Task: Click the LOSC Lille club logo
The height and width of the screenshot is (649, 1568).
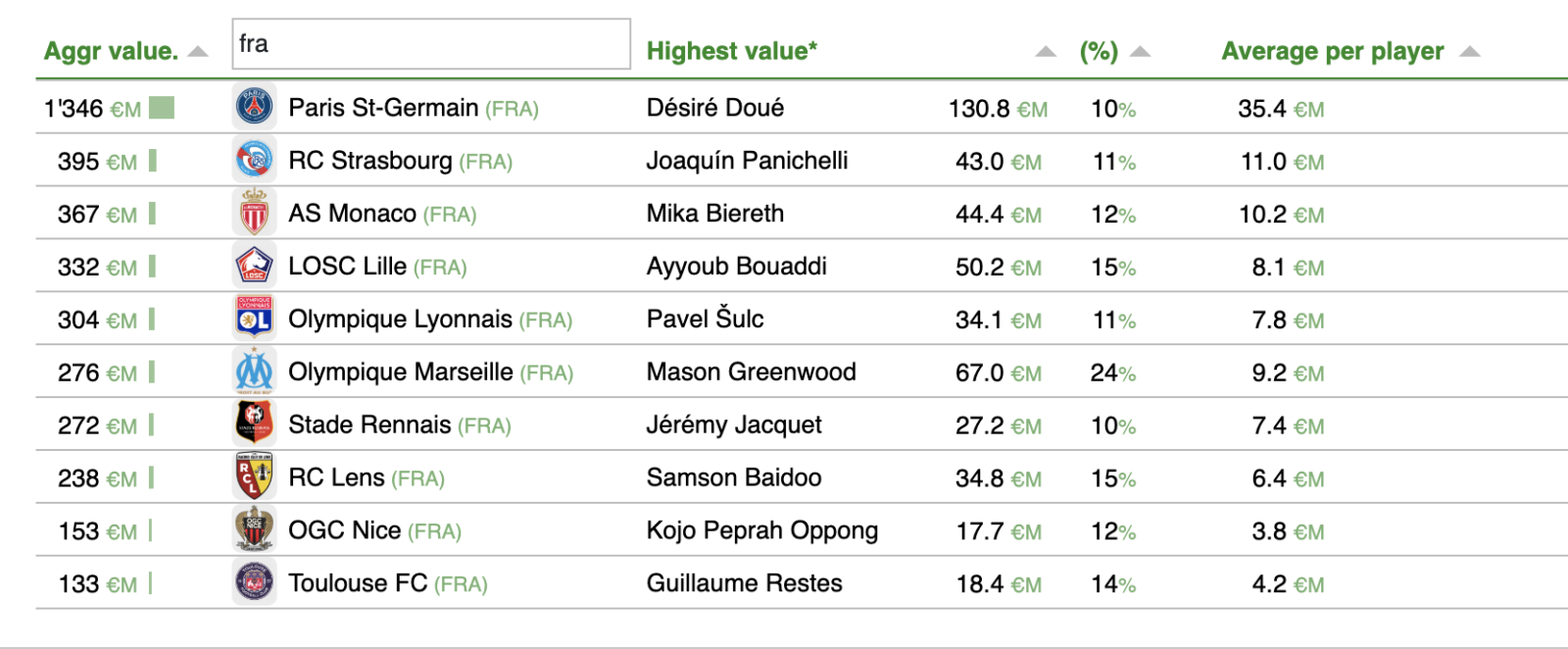Action: 255,266
